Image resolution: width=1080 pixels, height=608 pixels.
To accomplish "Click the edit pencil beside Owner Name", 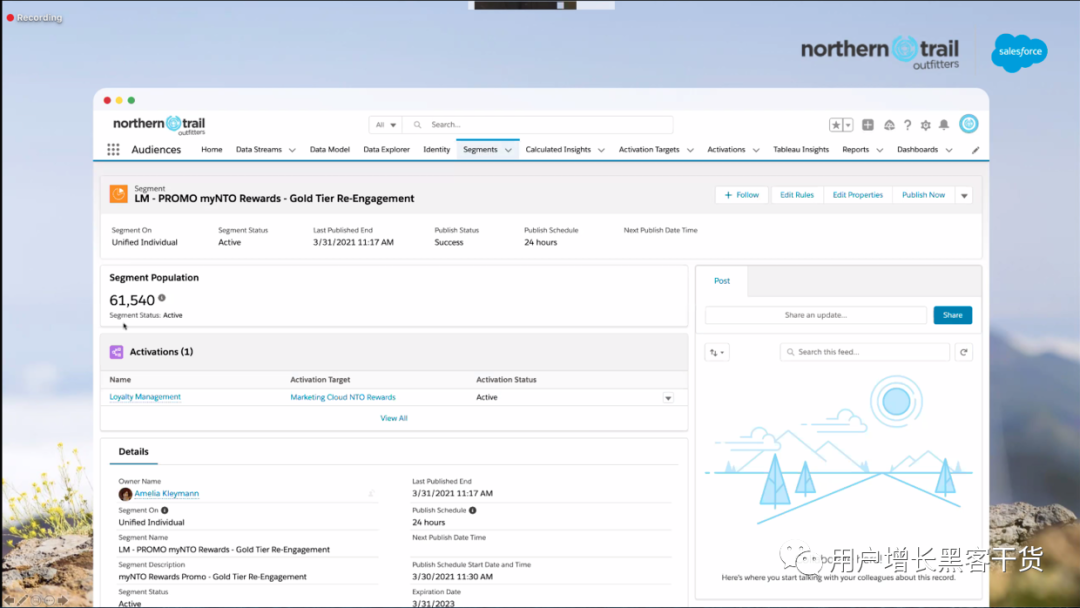I will coord(371,494).
